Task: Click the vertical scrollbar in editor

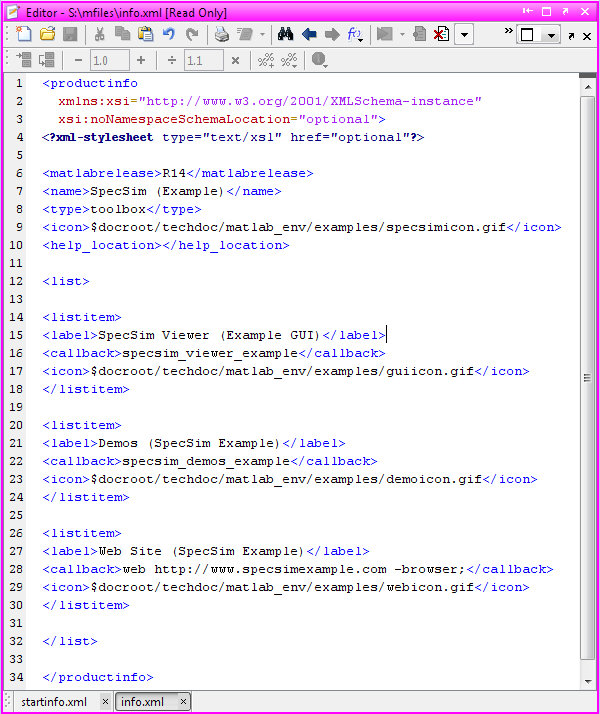Action: (587, 380)
